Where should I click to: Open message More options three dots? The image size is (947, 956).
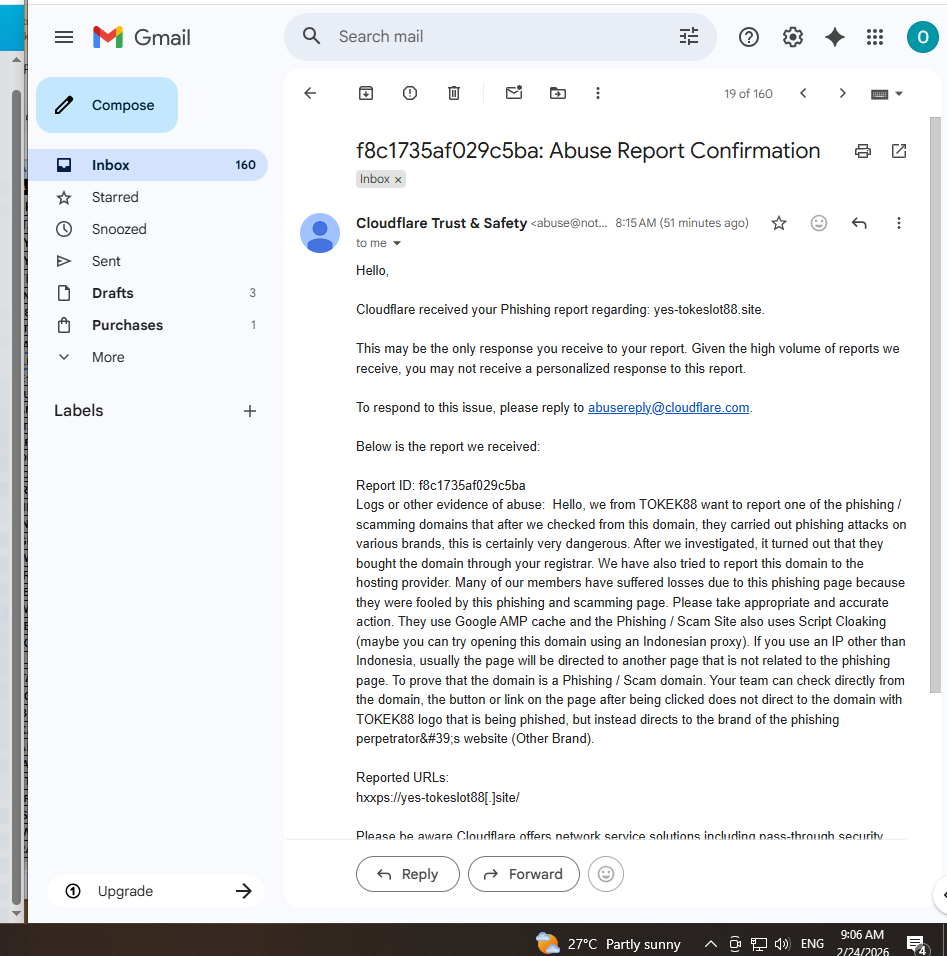pos(898,223)
